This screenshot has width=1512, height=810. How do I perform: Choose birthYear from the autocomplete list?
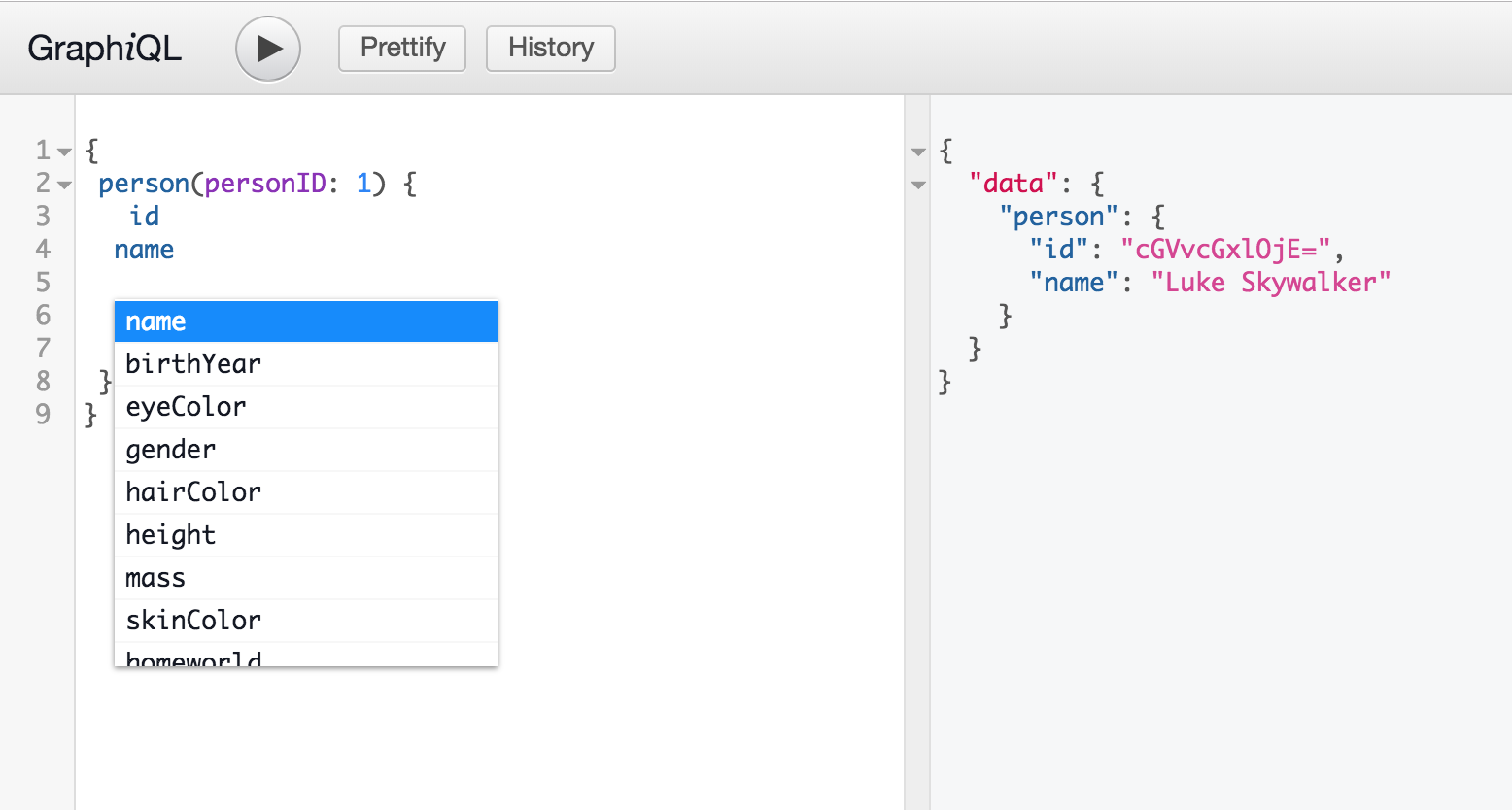[305, 364]
